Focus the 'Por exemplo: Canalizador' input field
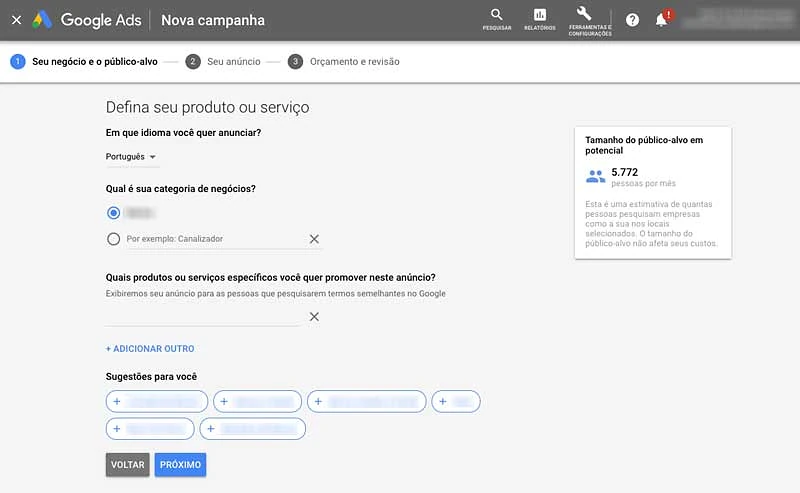Image resolution: width=800 pixels, height=493 pixels. pyautogui.click(x=214, y=239)
